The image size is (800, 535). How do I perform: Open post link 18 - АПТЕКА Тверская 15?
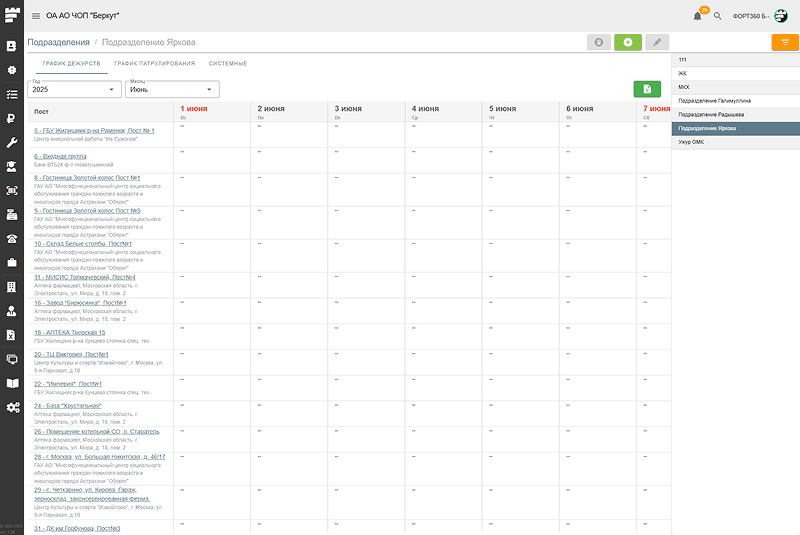click(69, 332)
